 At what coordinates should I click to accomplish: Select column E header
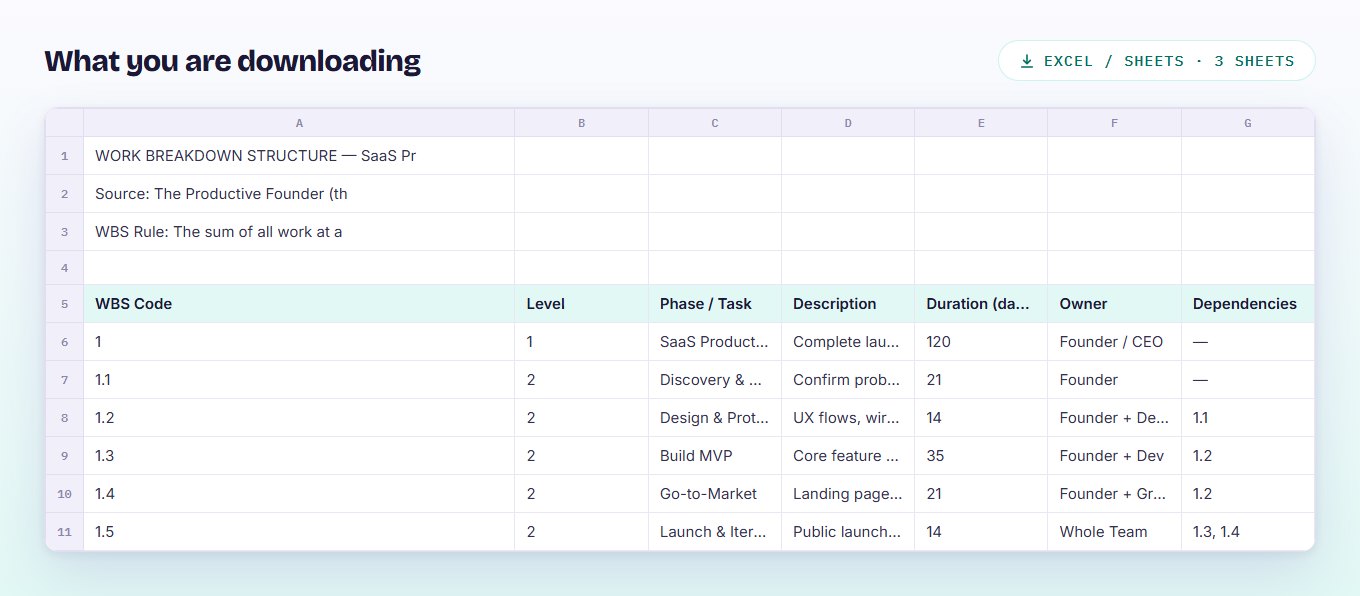pyautogui.click(x=981, y=123)
